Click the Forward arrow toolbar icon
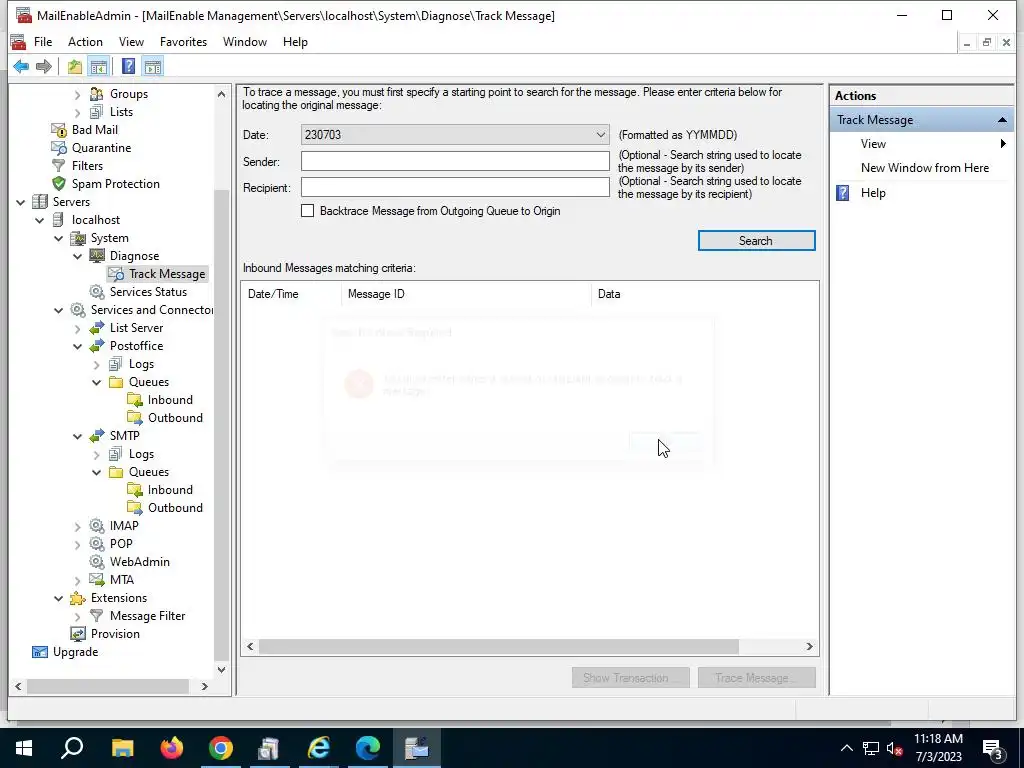 44,67
